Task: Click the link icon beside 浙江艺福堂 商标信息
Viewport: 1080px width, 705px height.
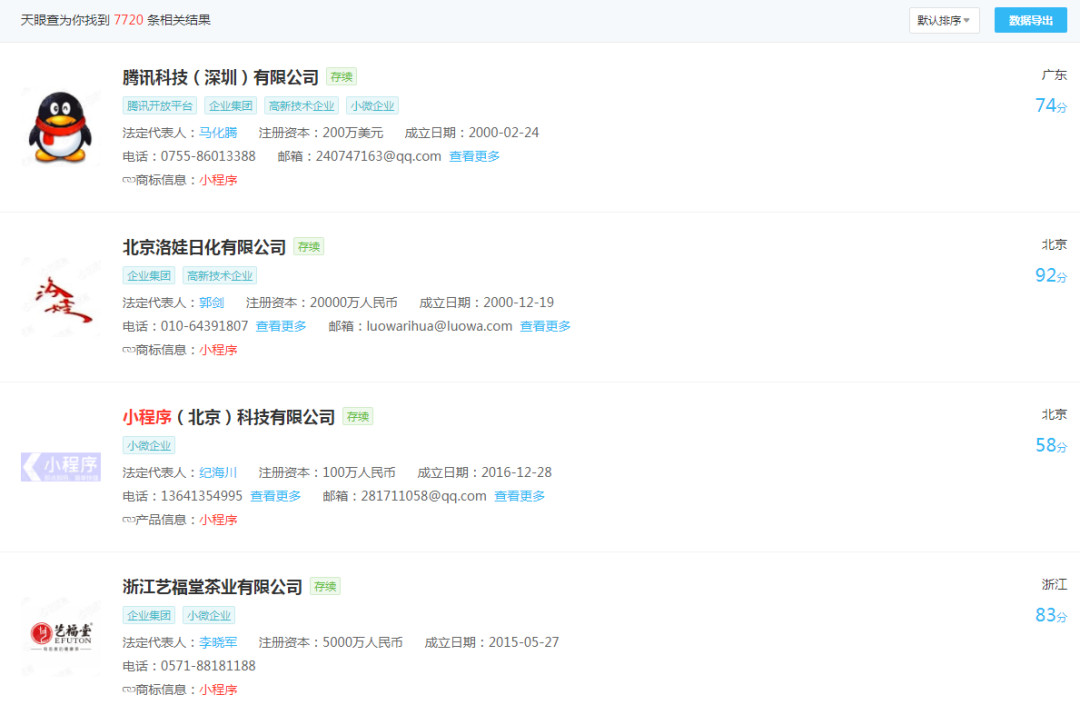Action: tap(128, 690)
